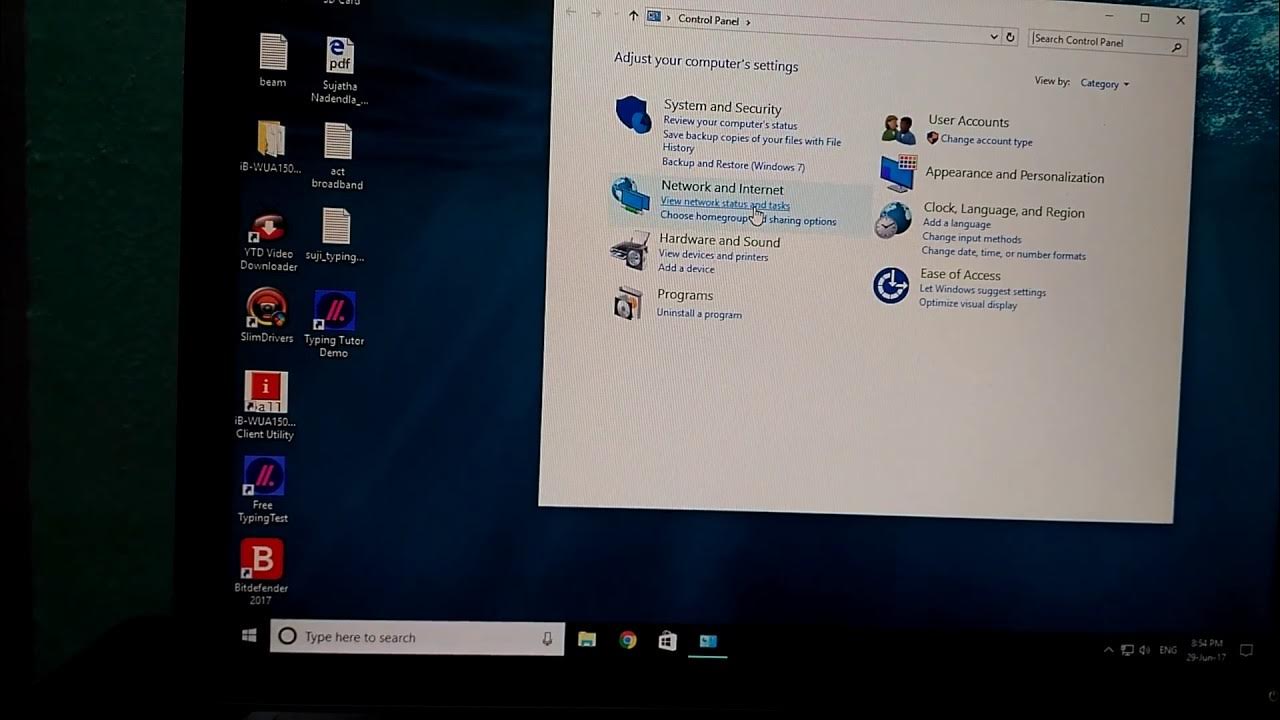
Task: Click Uninstall a program
Action: 699,314
